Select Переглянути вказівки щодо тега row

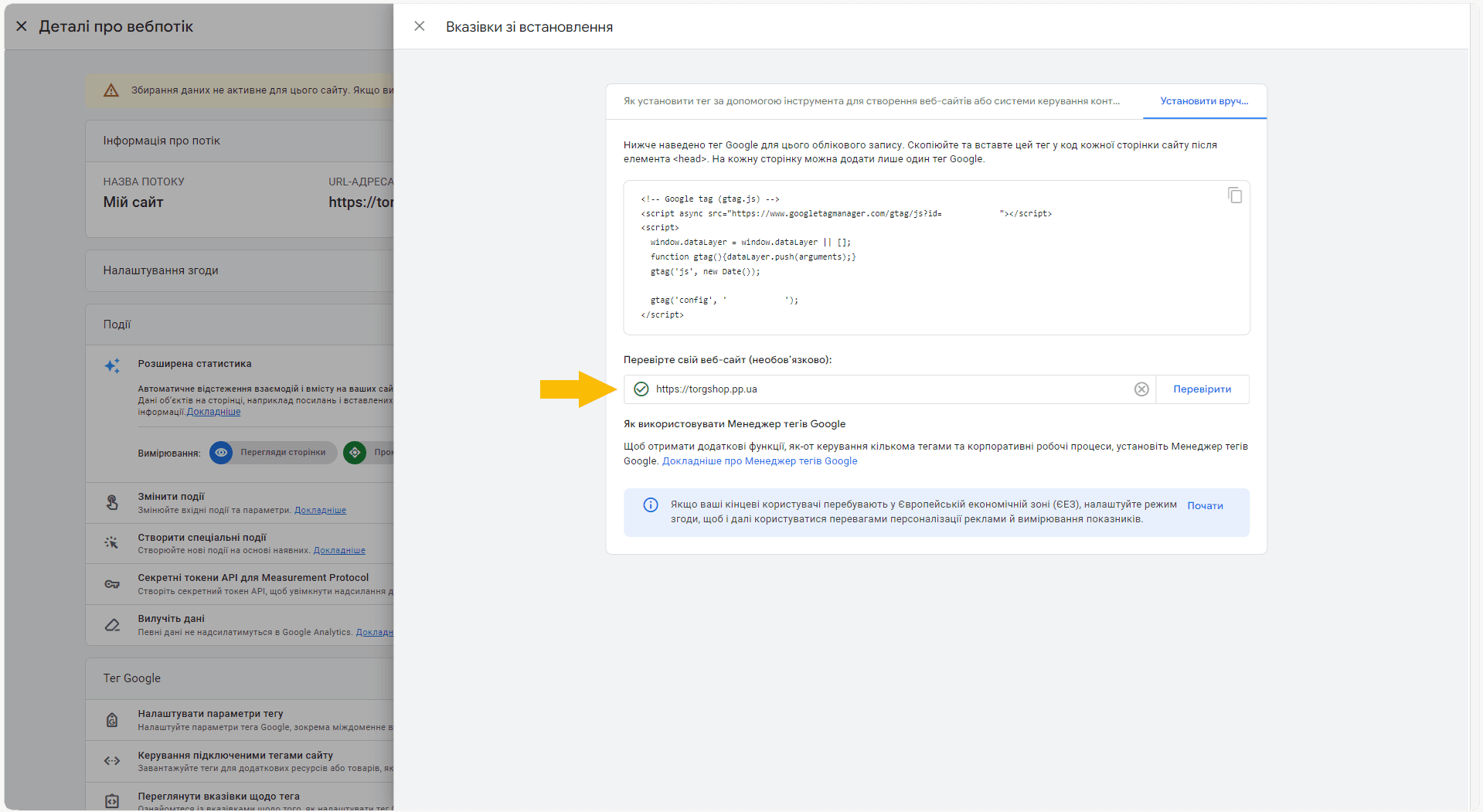pos(240,798)
